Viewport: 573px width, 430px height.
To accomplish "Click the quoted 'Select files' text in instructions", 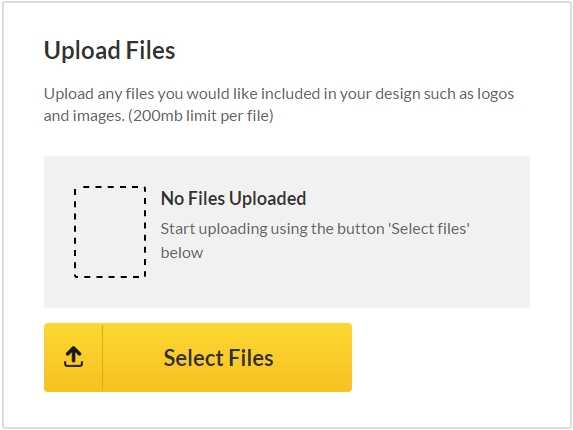I will pos(429,229).
